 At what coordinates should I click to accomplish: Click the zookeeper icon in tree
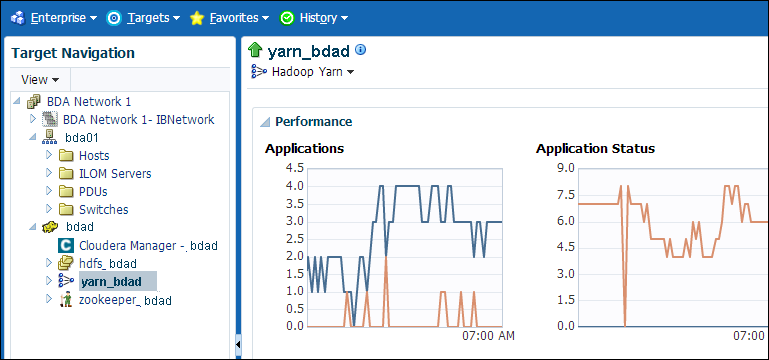click(65, 299)
